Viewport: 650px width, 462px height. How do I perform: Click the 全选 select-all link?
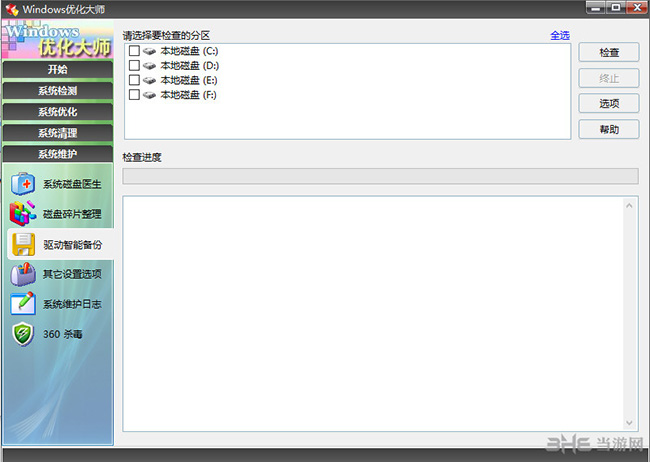[560, 35]
